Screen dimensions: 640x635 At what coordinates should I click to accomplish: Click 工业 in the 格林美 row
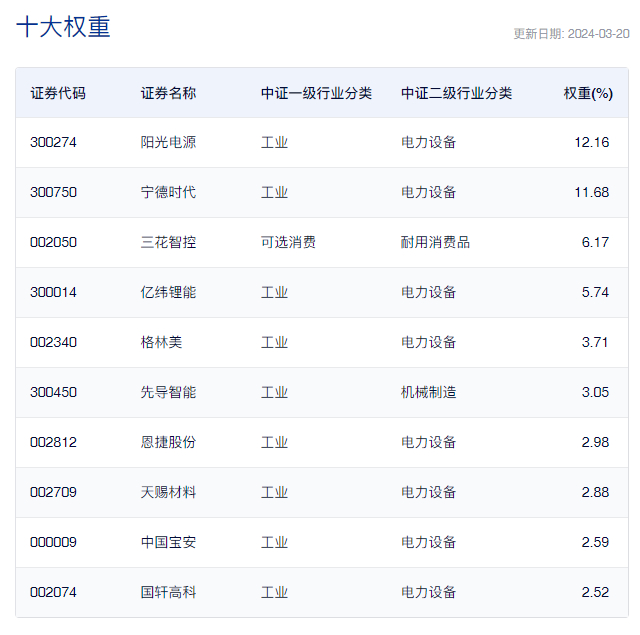click(x=275, y=342)
